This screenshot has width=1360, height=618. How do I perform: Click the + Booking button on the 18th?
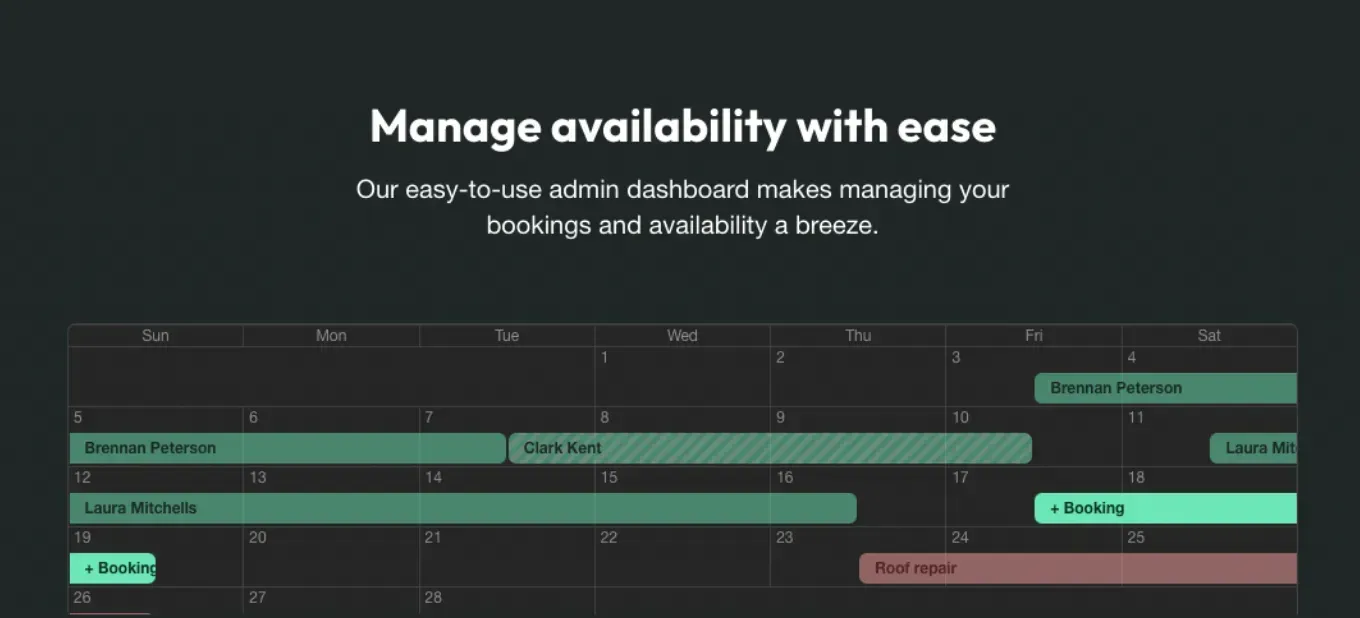pyautogui.click(x=1165, y=508)
